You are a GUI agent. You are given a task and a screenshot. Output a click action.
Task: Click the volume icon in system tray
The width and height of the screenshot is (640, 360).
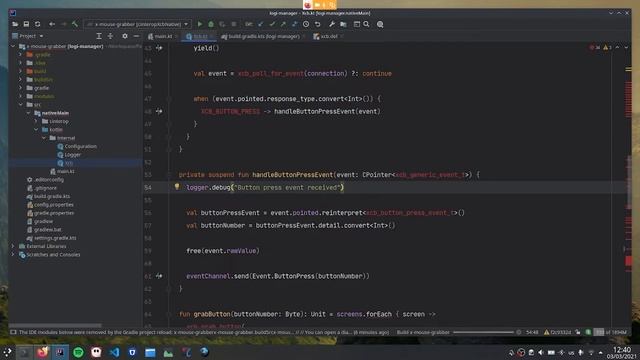[541, 353]
